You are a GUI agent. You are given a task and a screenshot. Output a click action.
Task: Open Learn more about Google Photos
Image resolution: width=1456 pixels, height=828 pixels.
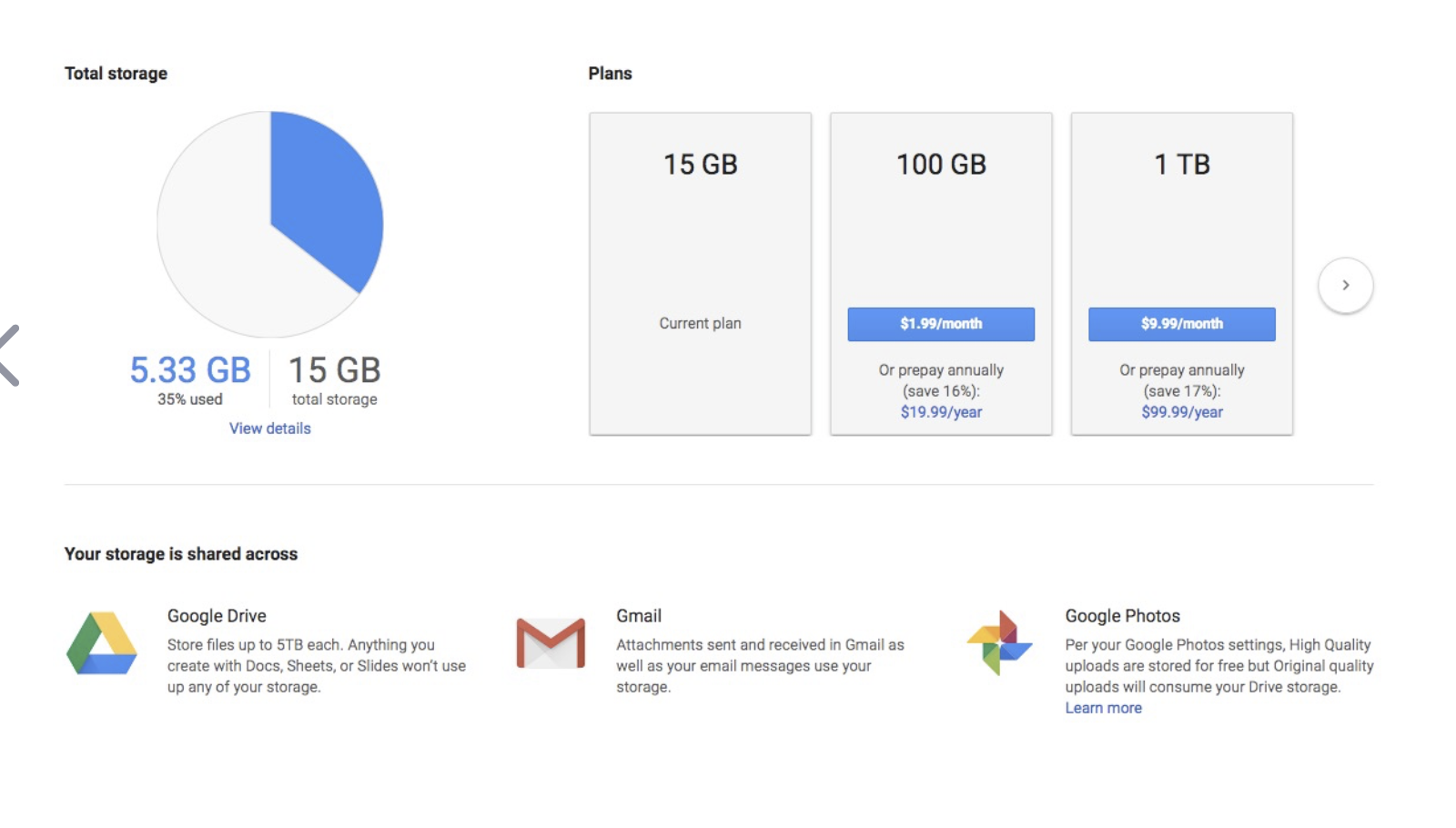point(1103,708)
